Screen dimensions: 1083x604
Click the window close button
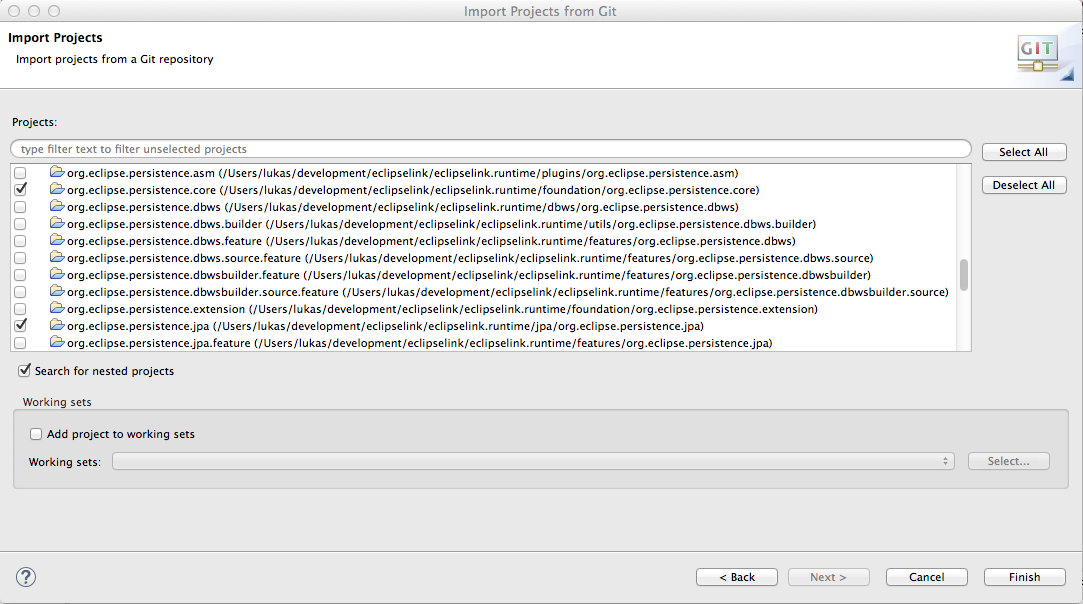tap(14, 11)
